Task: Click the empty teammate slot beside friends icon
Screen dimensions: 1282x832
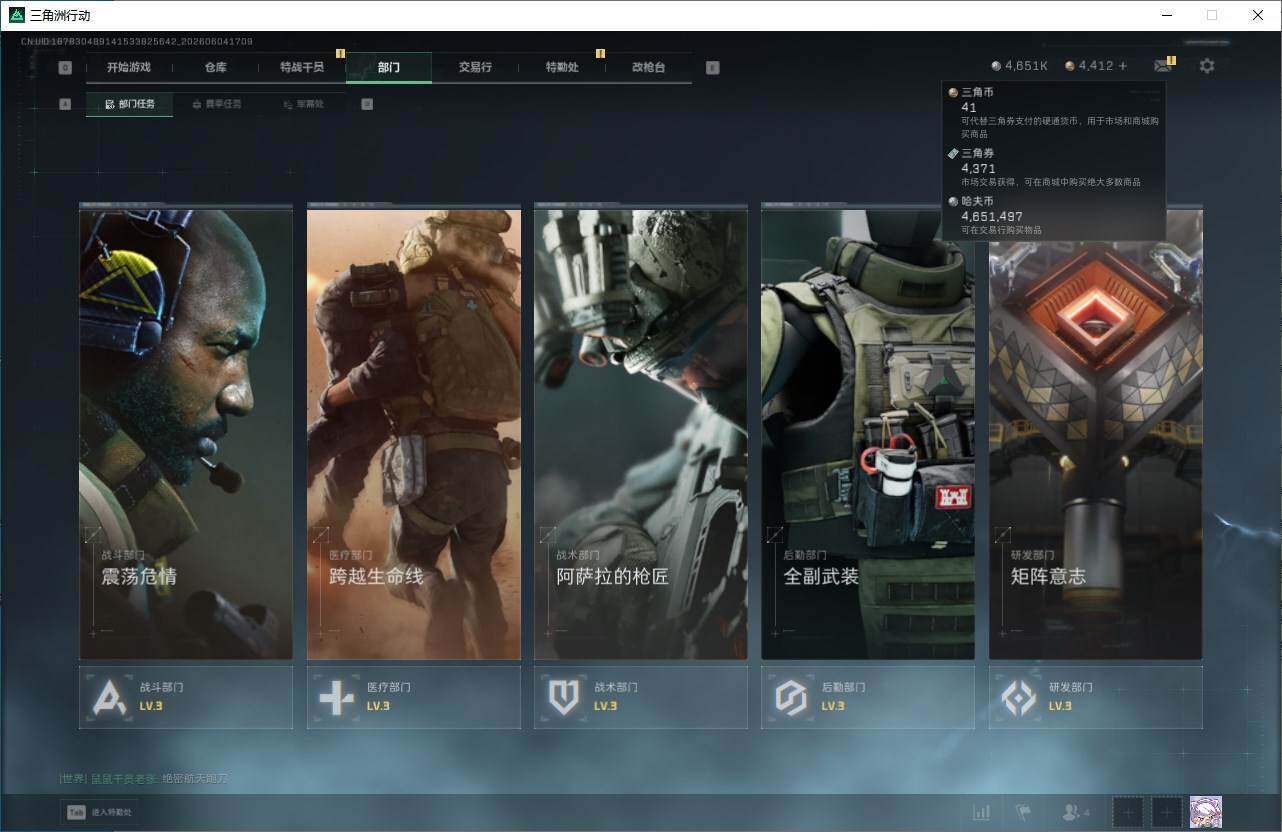Action: click(x=1128, y=812)
